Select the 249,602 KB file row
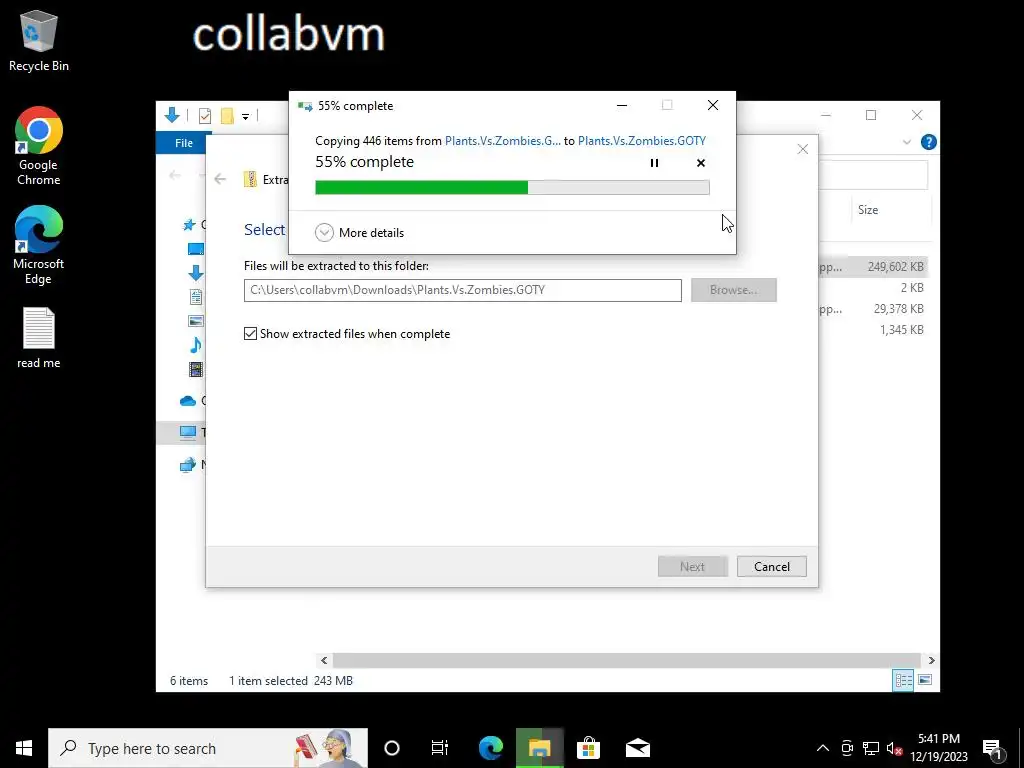 coord(872,266)
